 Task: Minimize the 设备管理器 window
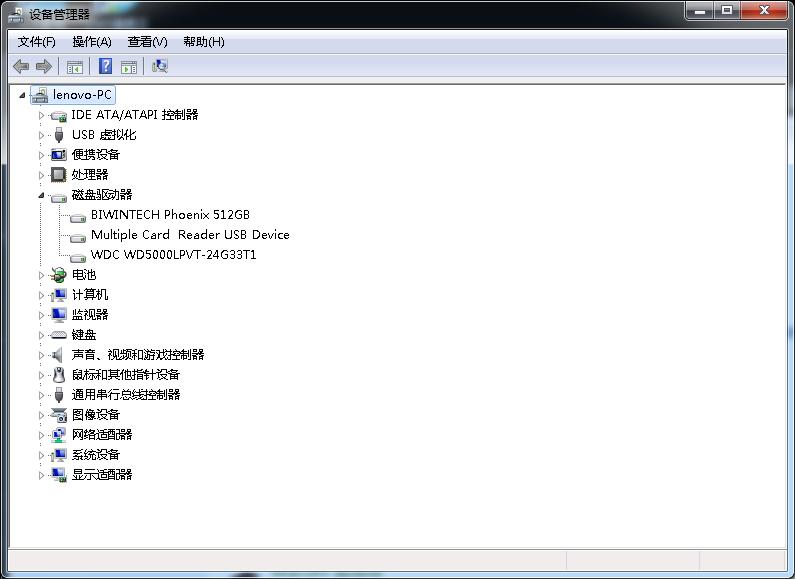(x=700, y=10)
